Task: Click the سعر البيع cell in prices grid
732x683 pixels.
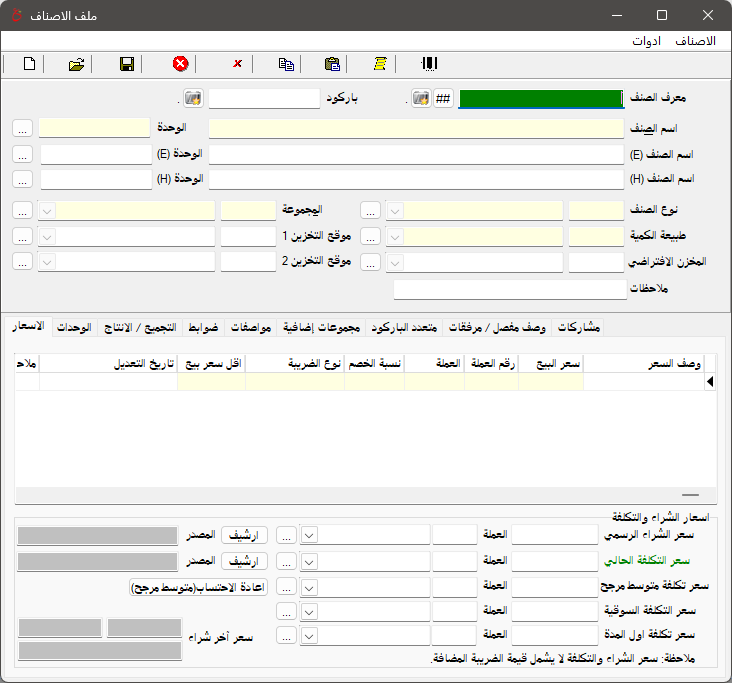Action: point(551,382)
